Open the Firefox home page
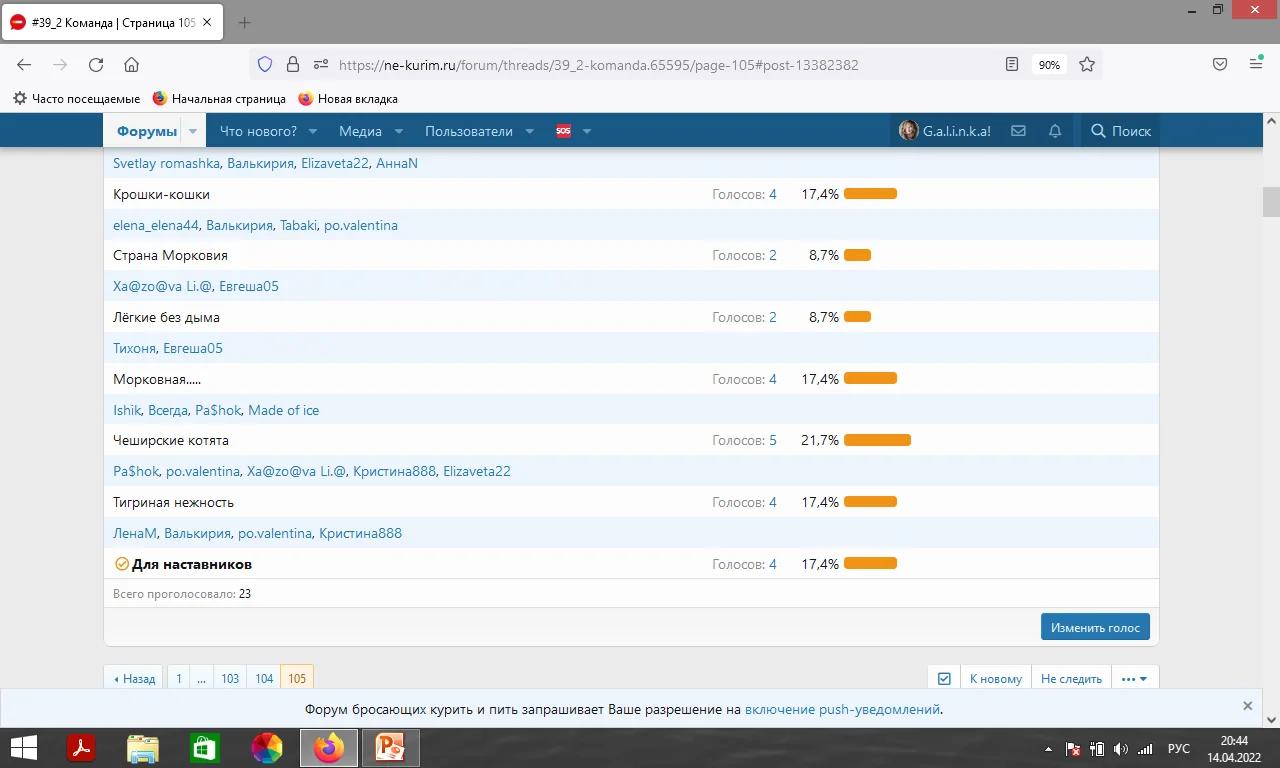This screenshot has height=768, width=1280. 131,65
